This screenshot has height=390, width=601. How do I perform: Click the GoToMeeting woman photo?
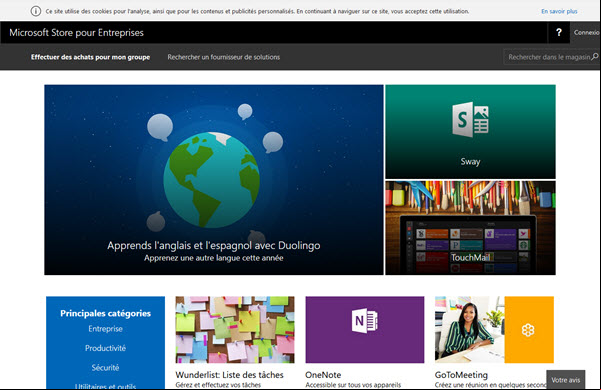pyautogui.click(x=470, y=329)
